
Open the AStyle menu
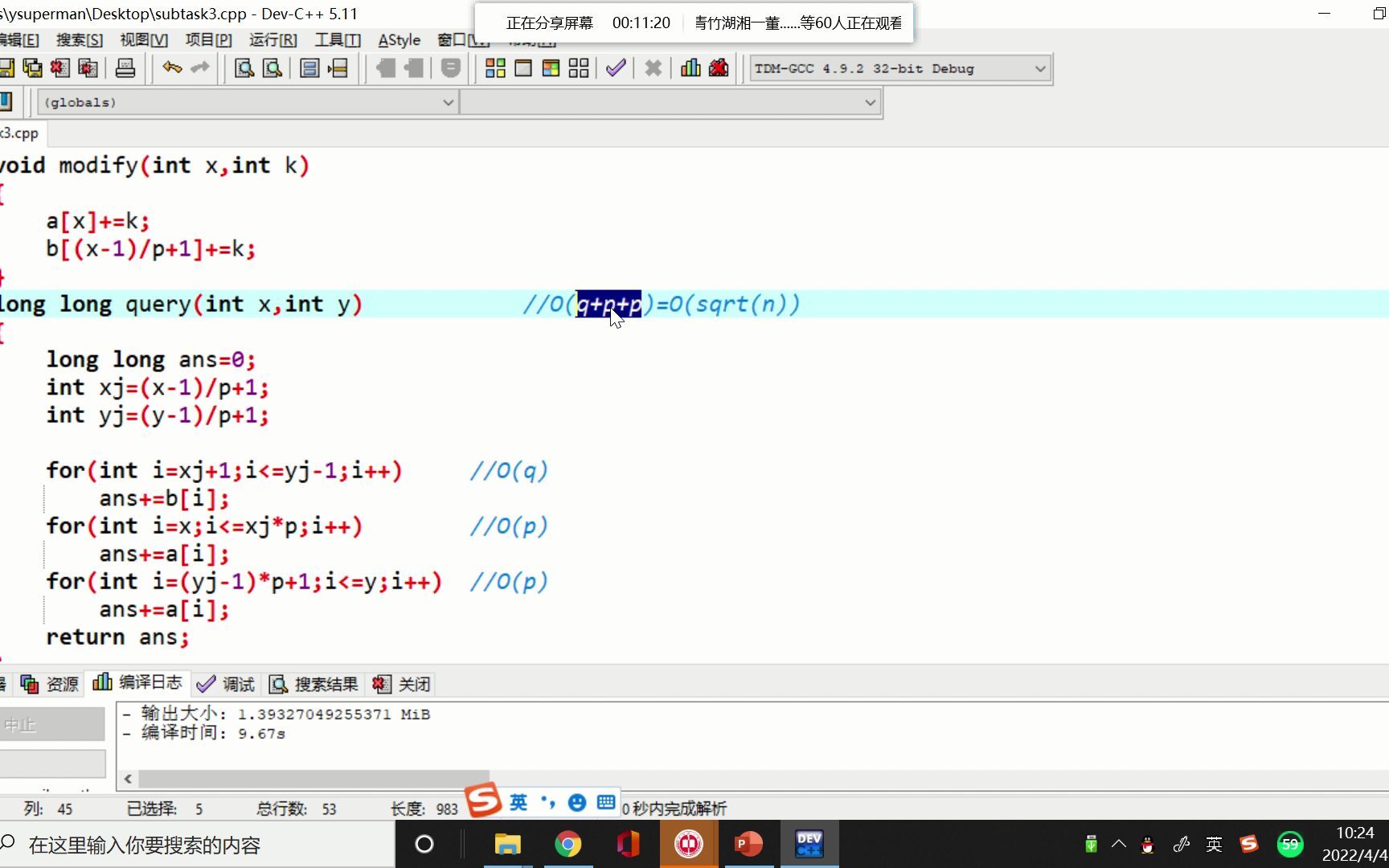(399, 40)
